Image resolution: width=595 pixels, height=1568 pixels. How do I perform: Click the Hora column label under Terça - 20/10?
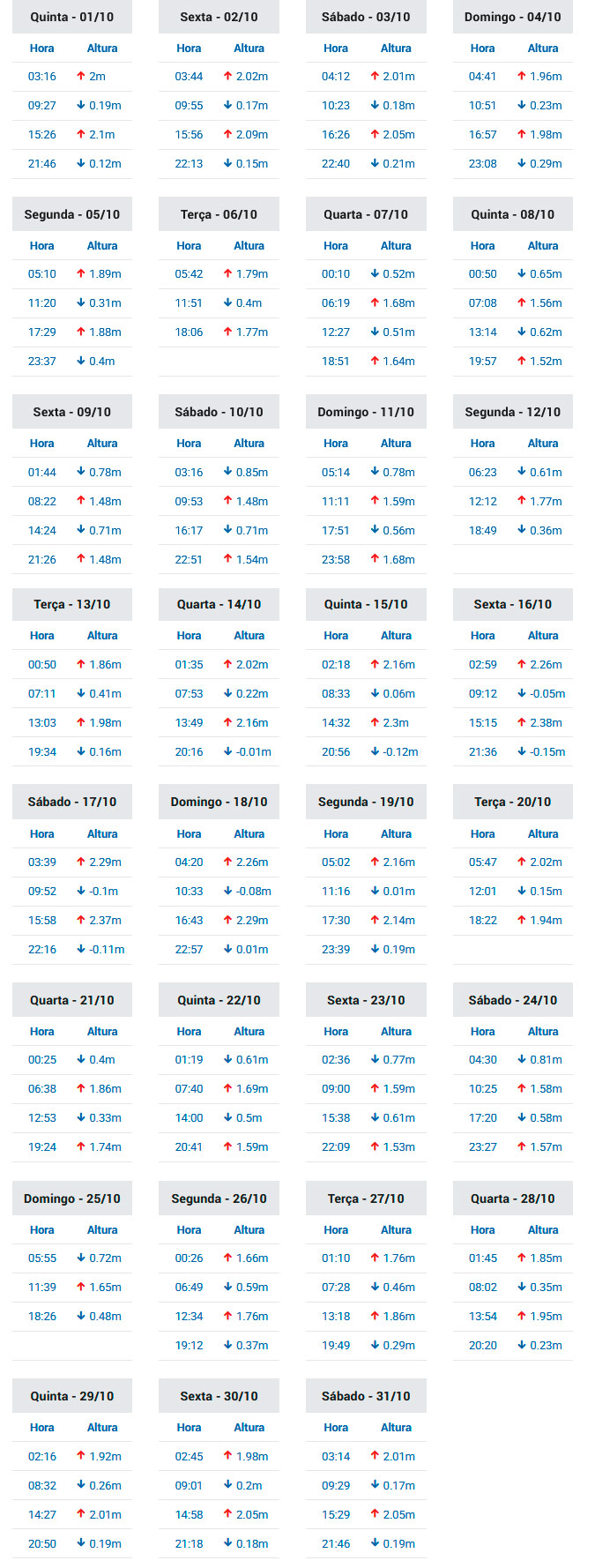pos(483,834)
